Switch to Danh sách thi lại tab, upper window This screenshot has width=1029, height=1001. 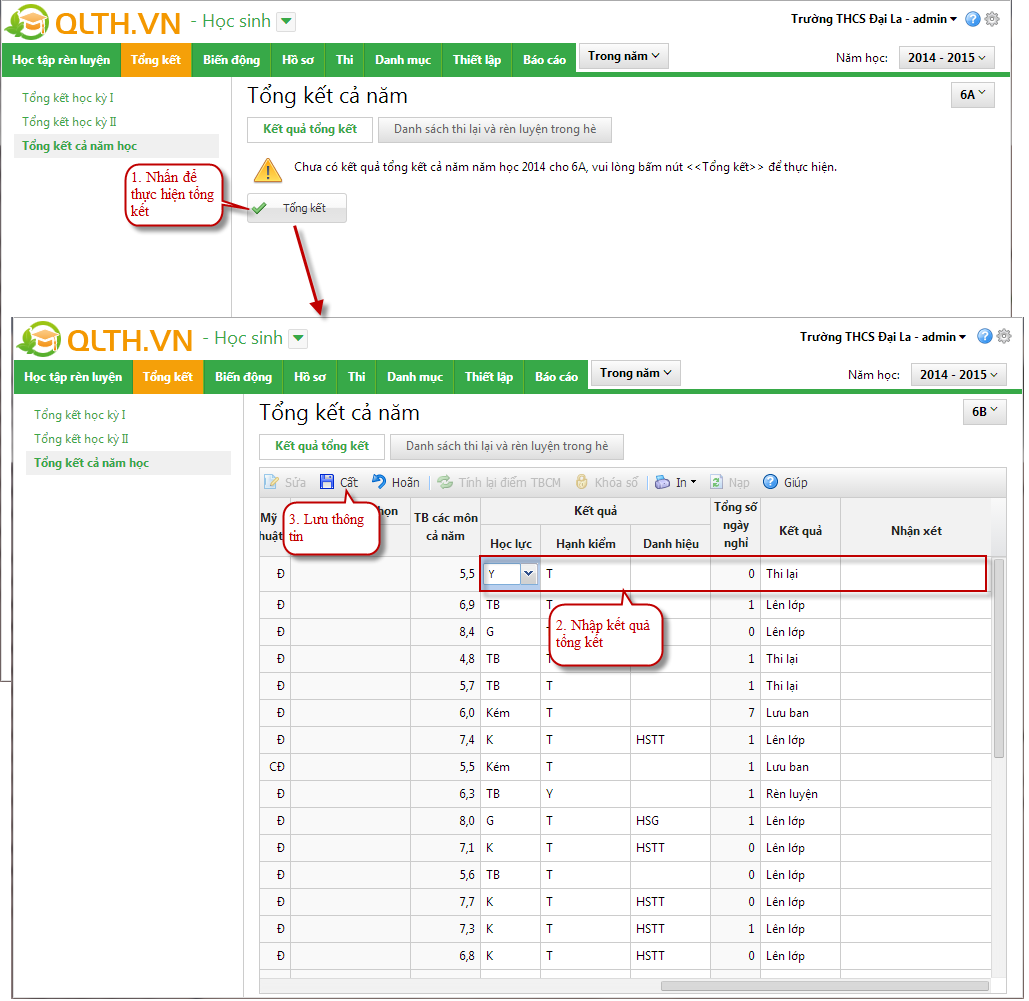pyautogui.click(x=495, y=129)
